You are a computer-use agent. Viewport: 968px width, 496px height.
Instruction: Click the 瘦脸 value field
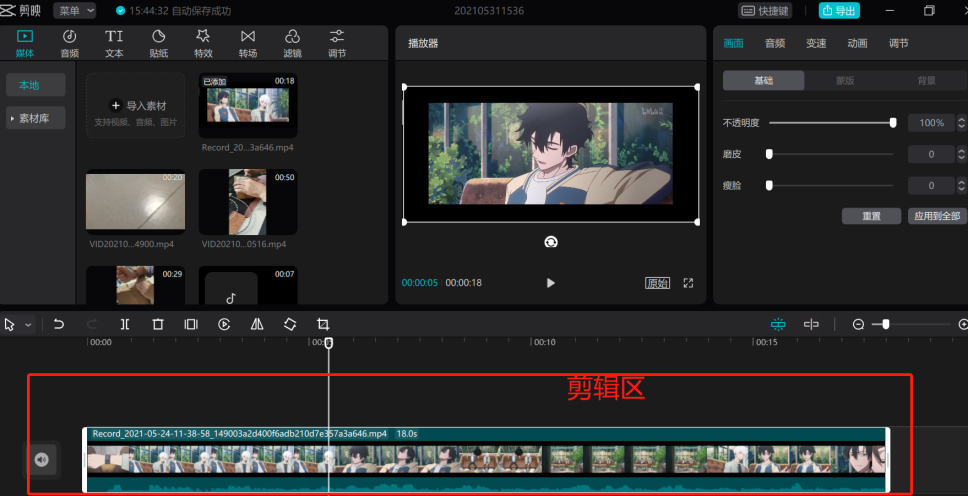coord(932,185)
